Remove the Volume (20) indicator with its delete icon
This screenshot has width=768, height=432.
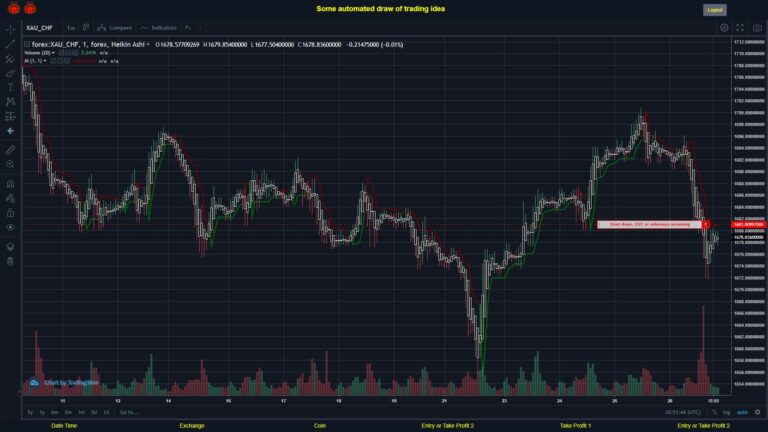point(74,53)
